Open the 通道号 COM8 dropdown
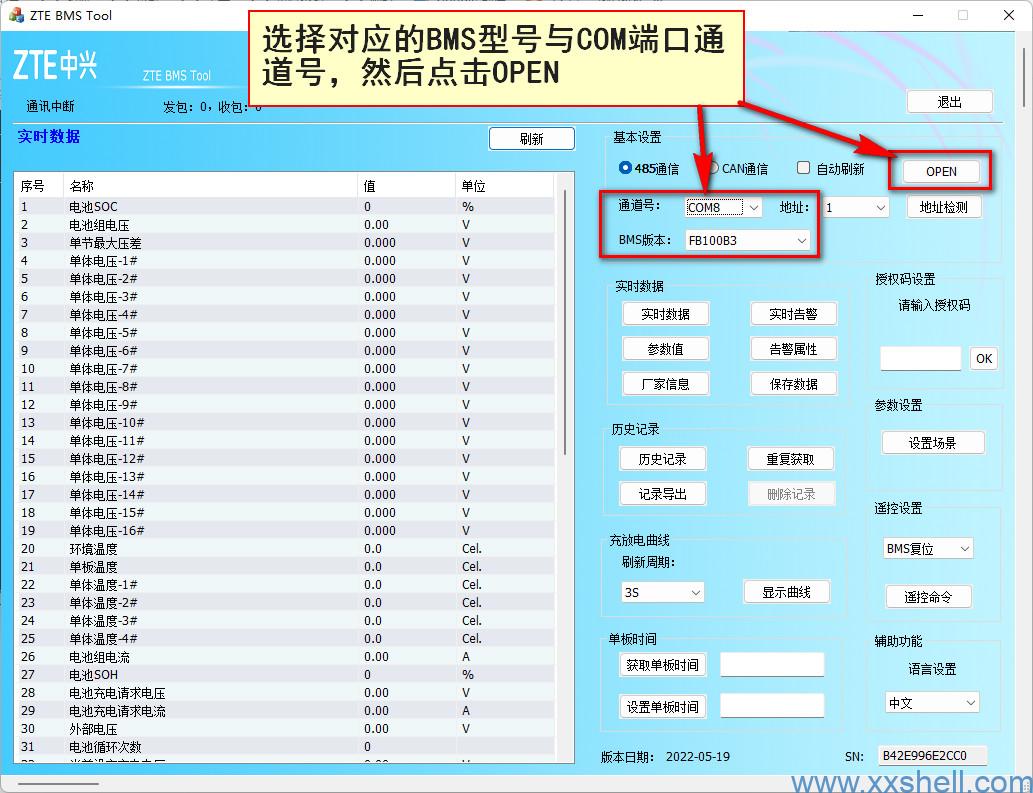This screenshot has height=793, width=1033. point(724,207)
